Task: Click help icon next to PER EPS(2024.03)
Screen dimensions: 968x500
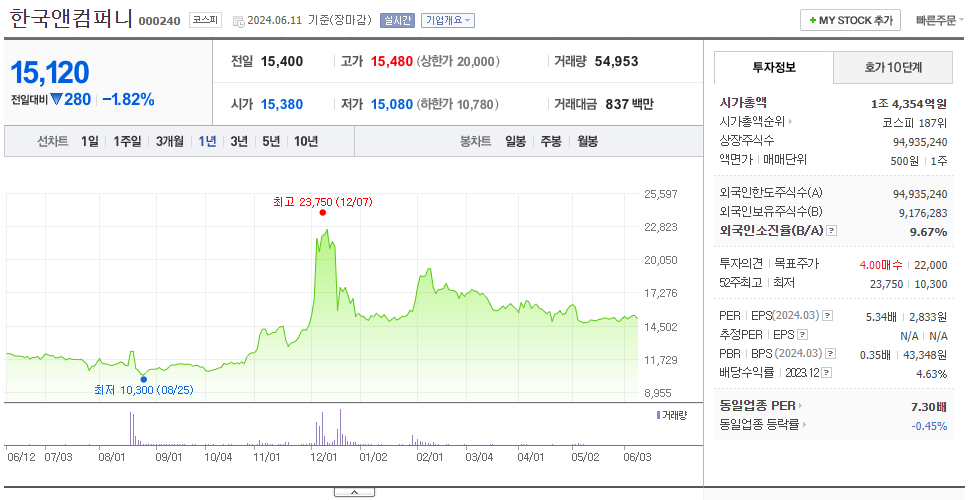Action: click(x=828, y=316)
